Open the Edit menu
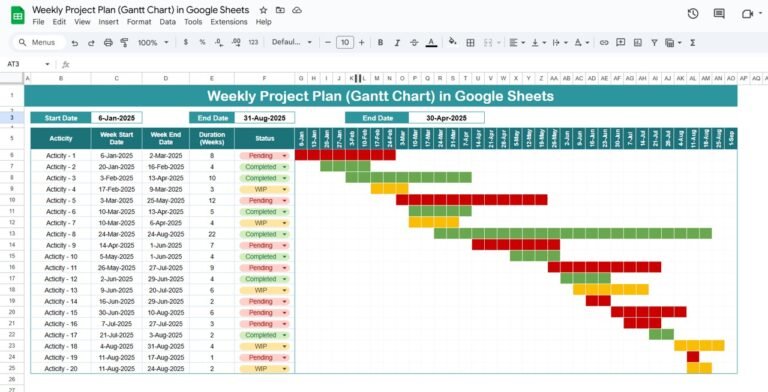Screen dimensions: 768x392 pyautogui.click(x=59, y=22)
